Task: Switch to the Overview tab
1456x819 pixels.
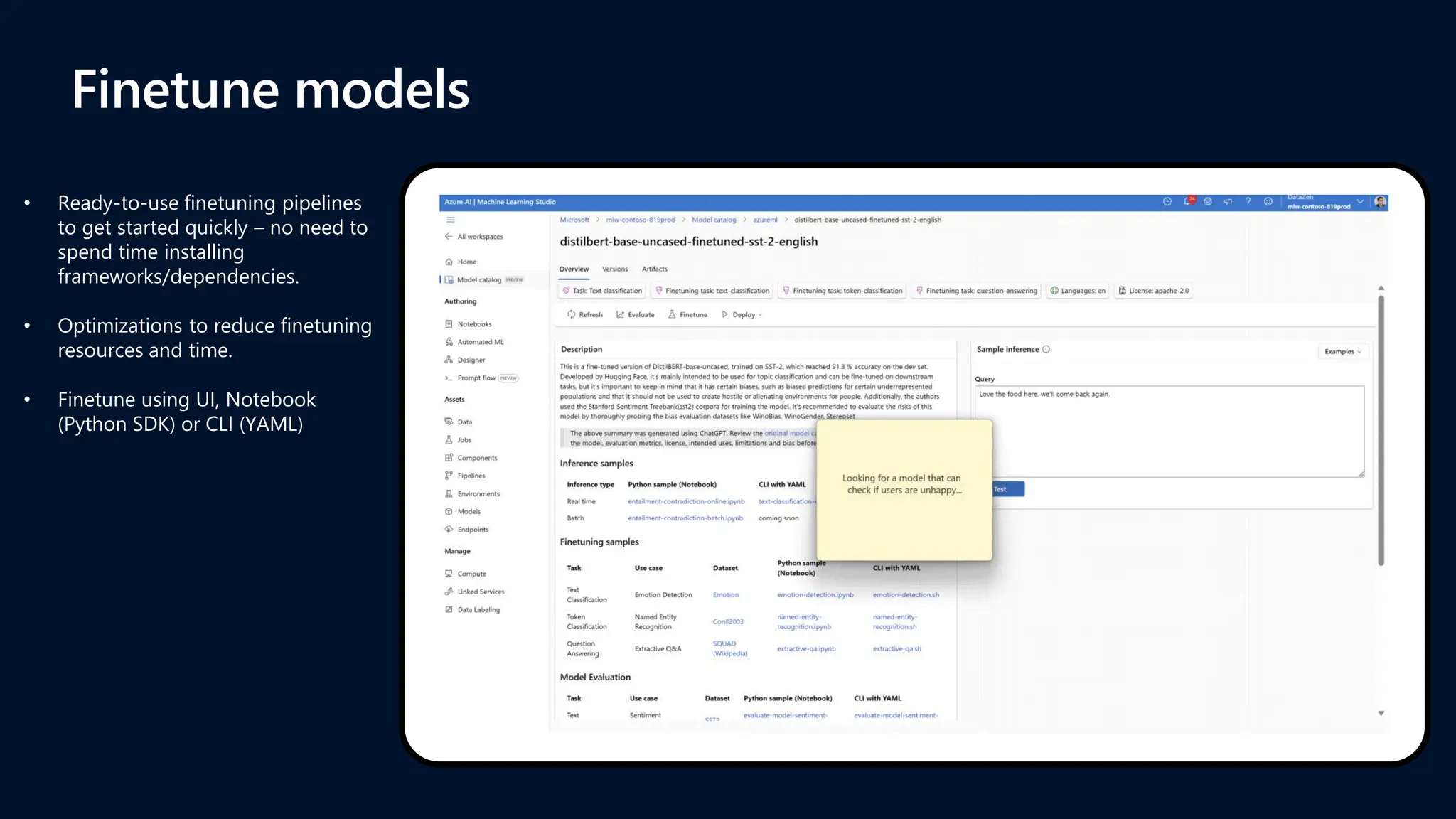Action: pyautogui.click(x=574, y=269)
